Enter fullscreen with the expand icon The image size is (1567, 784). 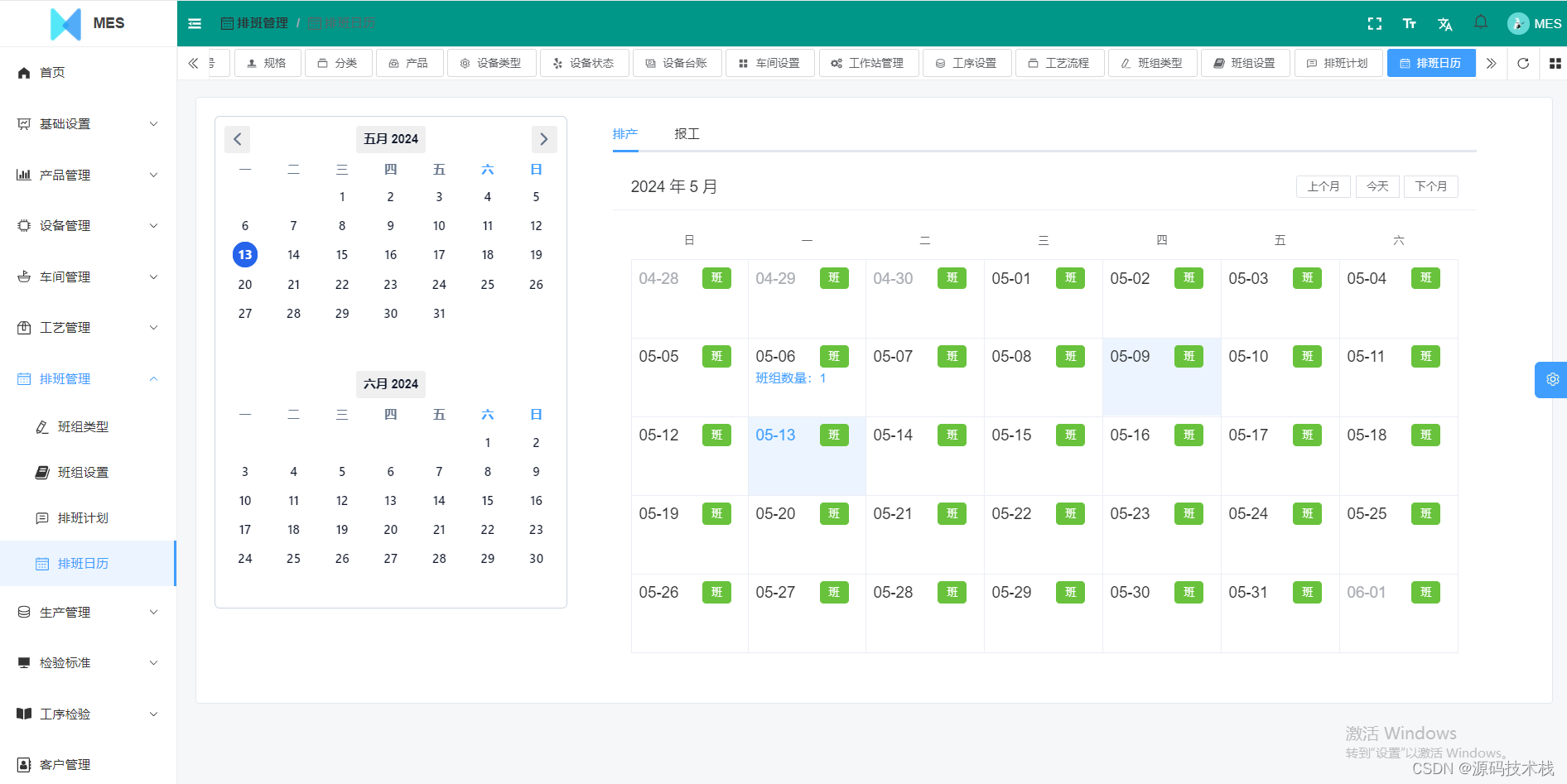click(1375, 23)
